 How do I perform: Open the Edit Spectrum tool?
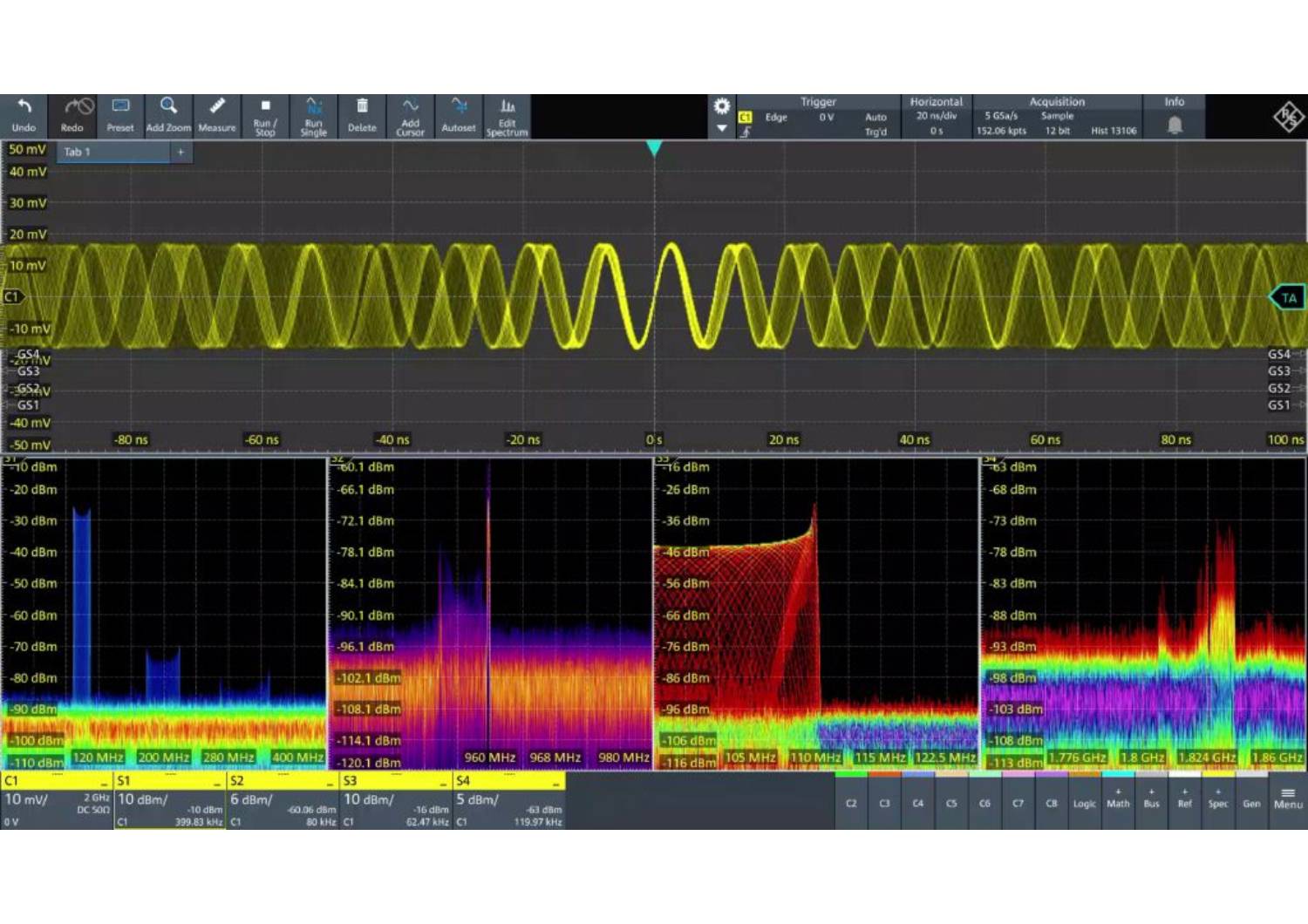(x=507, y=116)
